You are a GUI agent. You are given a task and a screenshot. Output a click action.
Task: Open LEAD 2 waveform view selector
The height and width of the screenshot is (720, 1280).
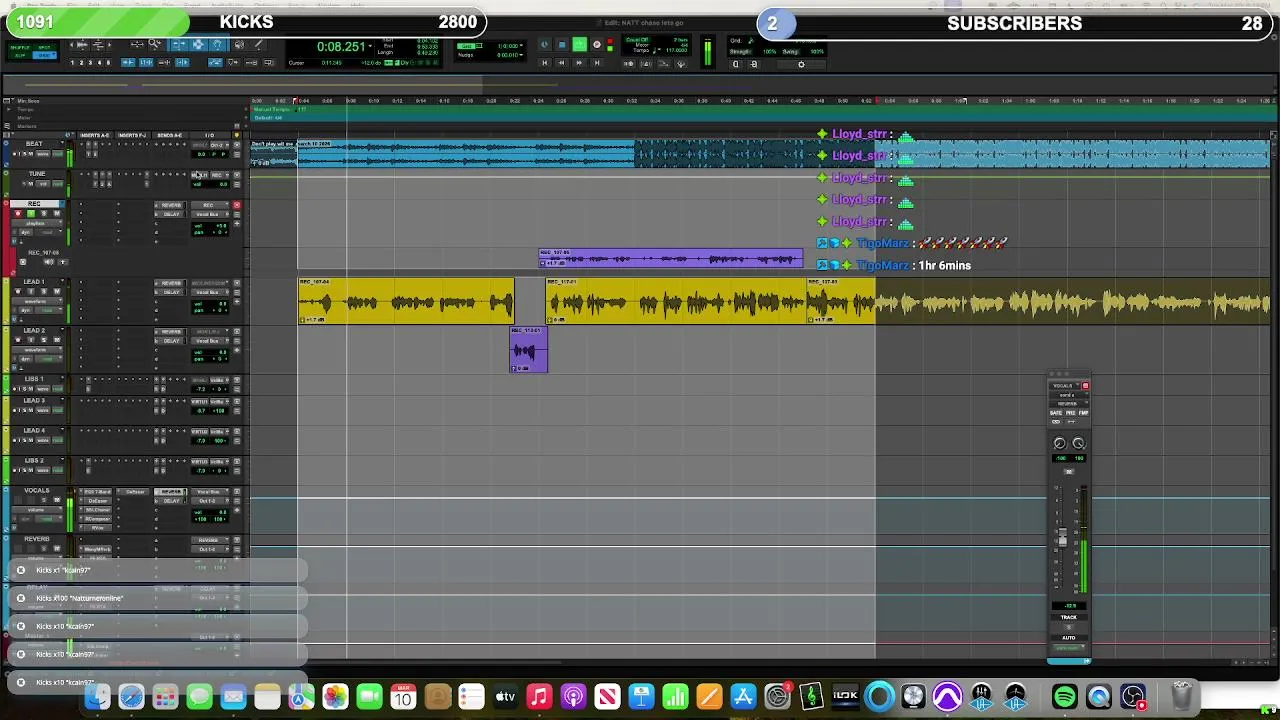tap(37, 350)
